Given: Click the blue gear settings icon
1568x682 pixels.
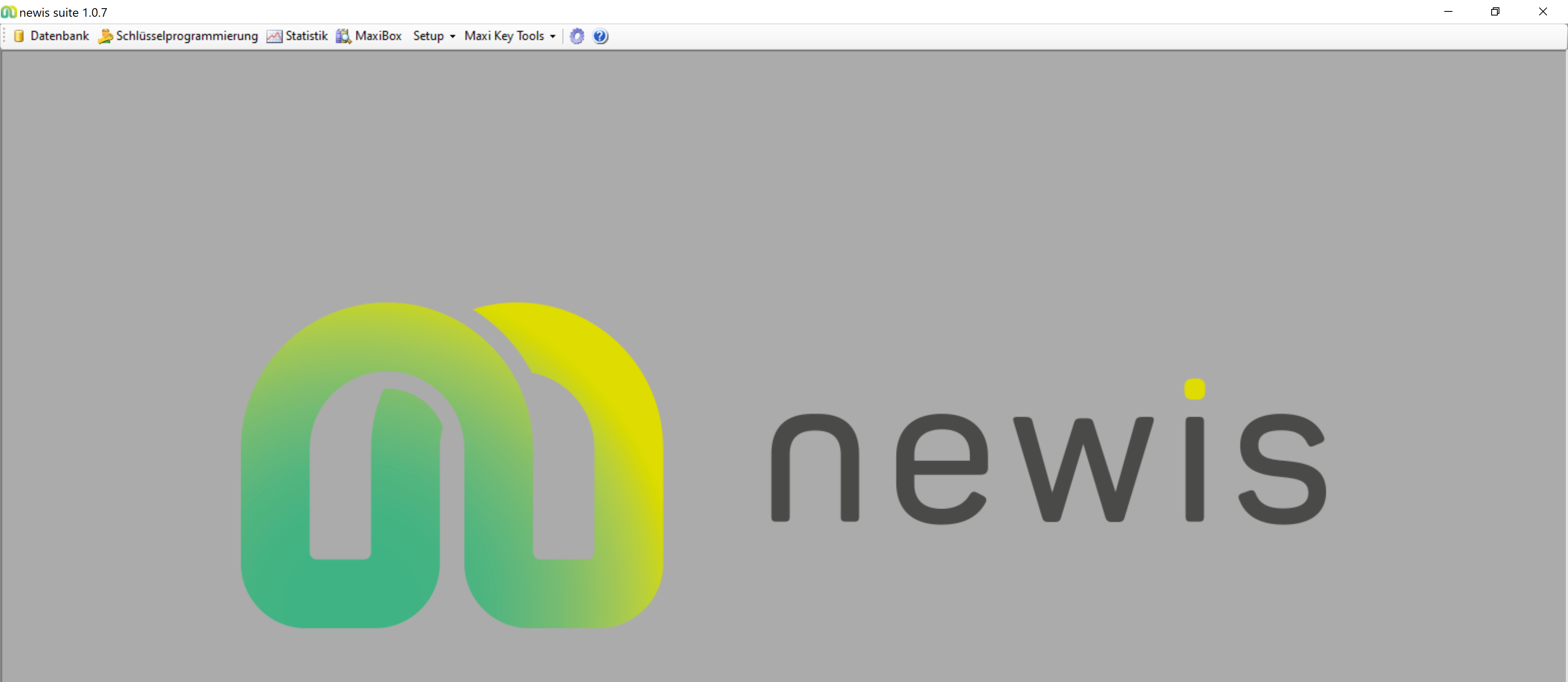Looking at the screenshot, I should coord(577,36).
